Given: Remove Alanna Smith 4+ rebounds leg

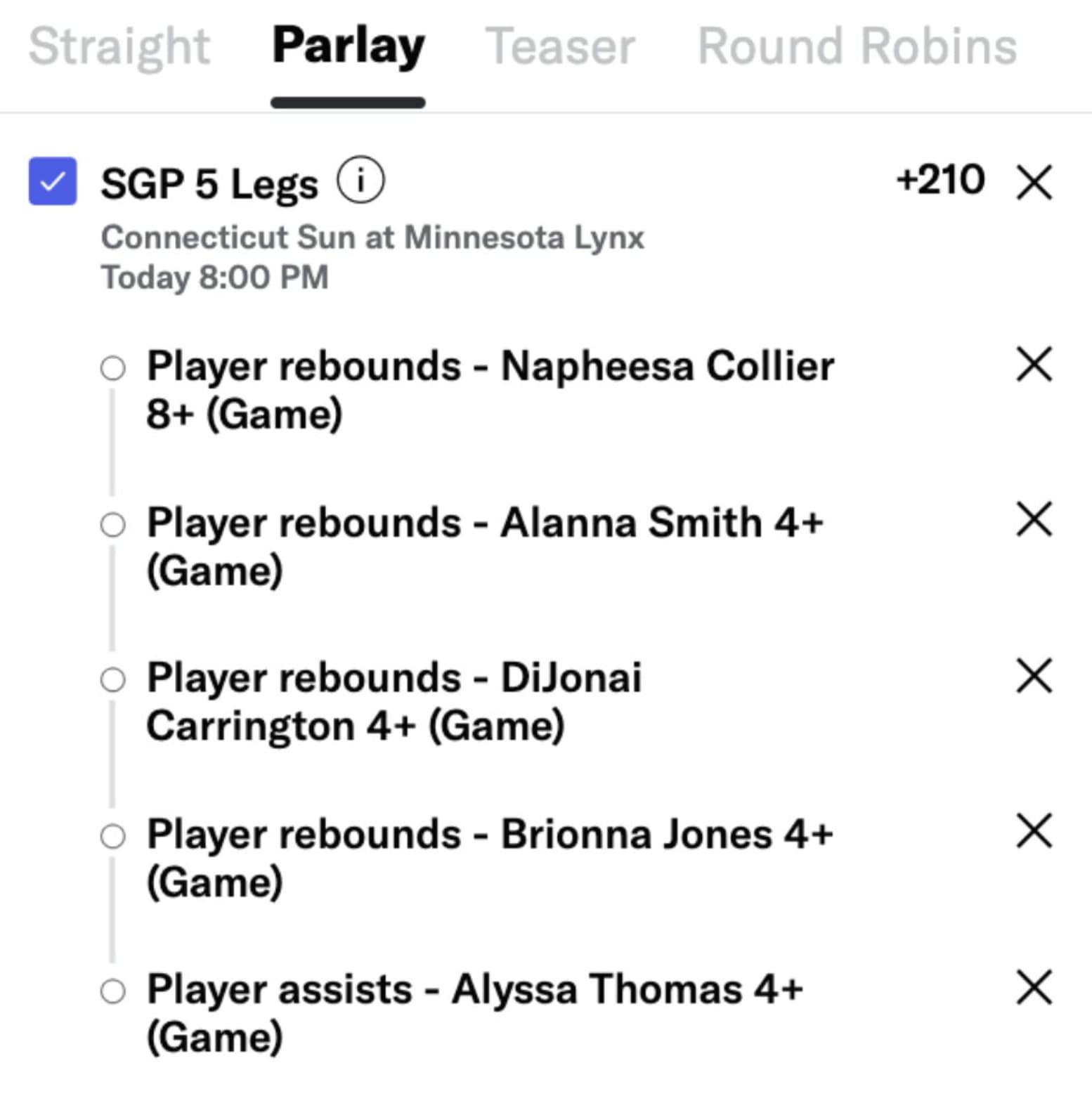Looking at the screenshot, I should click(x=1034, y=520).
